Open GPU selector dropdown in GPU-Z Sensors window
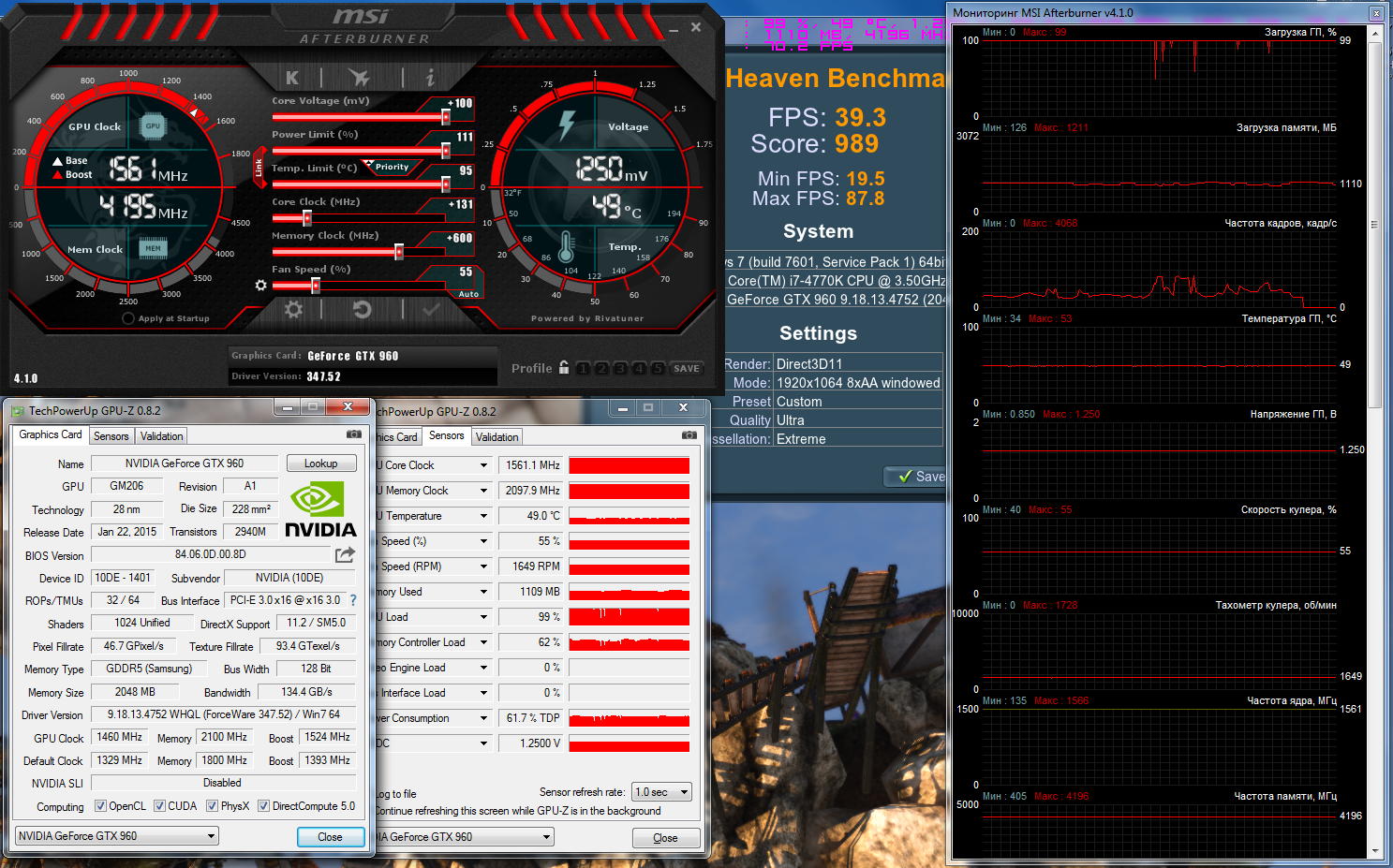The height and width of the screenshot is (868, 1393). (546, 837)
